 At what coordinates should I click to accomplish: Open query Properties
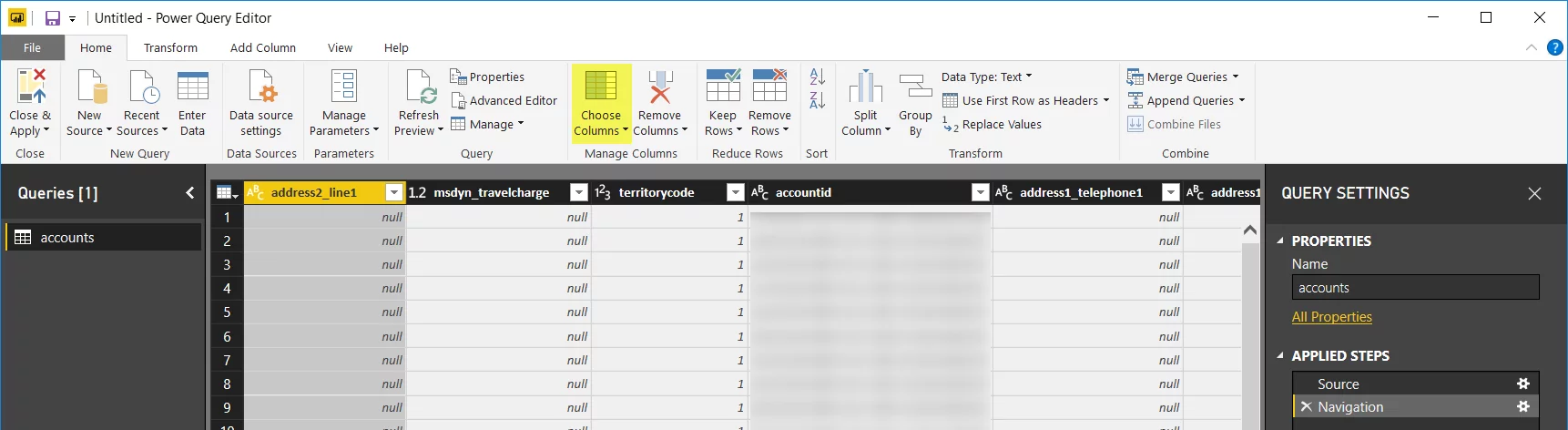pos(487,77)
